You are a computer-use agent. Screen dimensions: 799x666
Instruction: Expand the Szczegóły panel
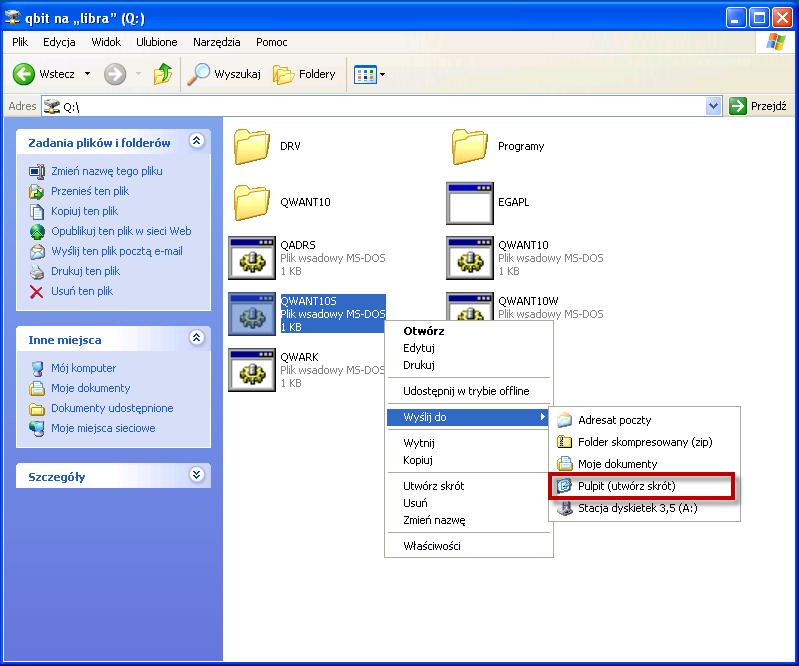pos(197,474)
